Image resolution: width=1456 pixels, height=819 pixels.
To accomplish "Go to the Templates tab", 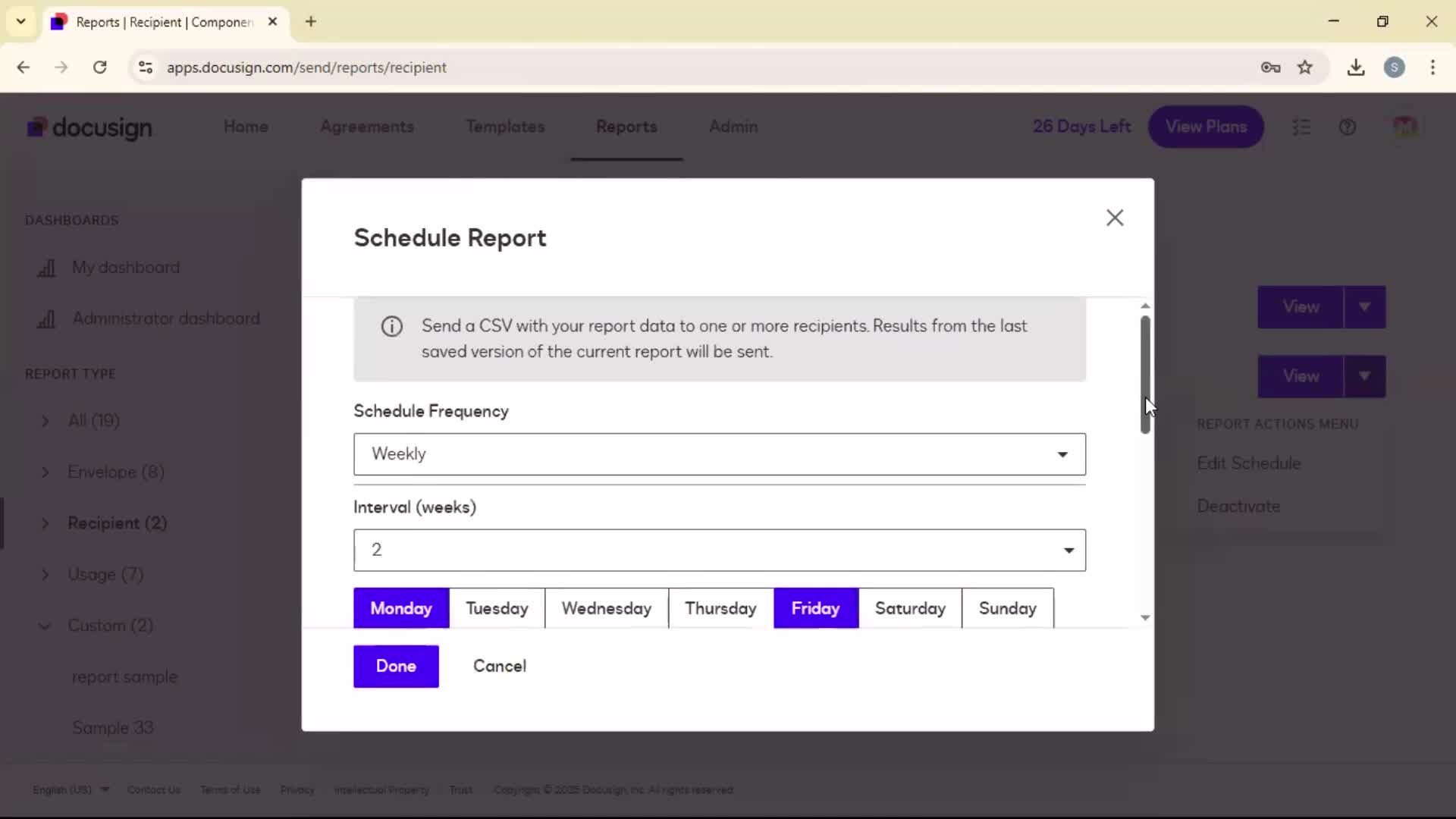I will [505, 127].
